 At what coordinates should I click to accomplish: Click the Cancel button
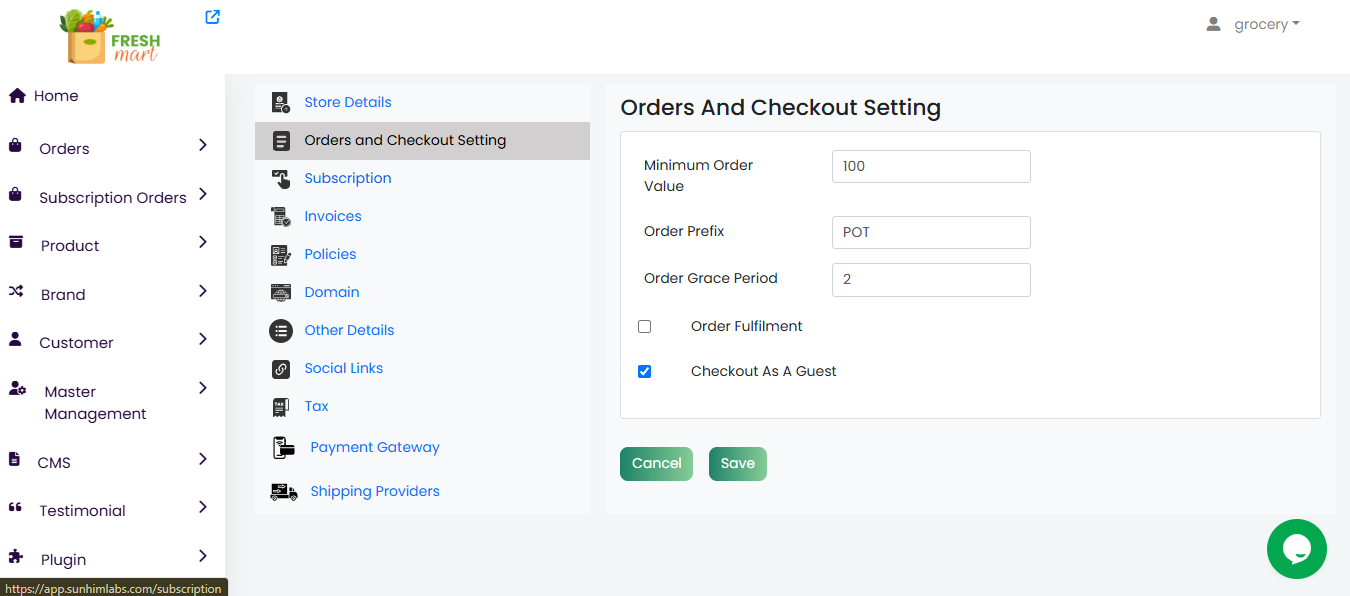(x=656, y=464)
